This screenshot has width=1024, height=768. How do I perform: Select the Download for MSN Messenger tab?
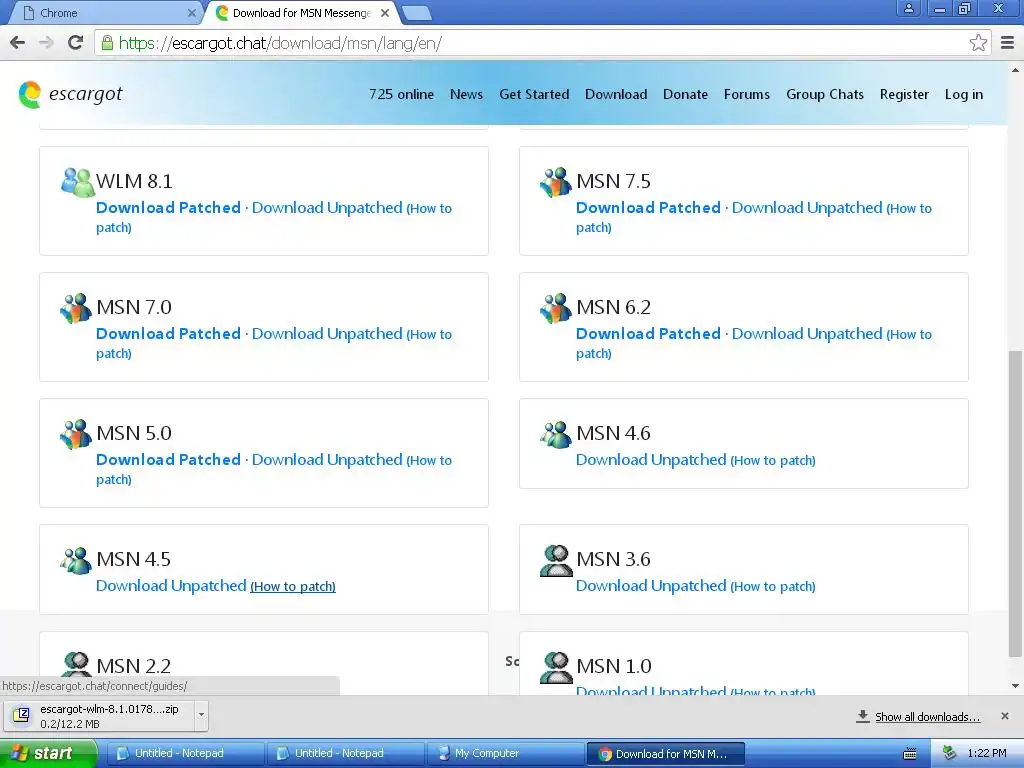pos(302,13)
